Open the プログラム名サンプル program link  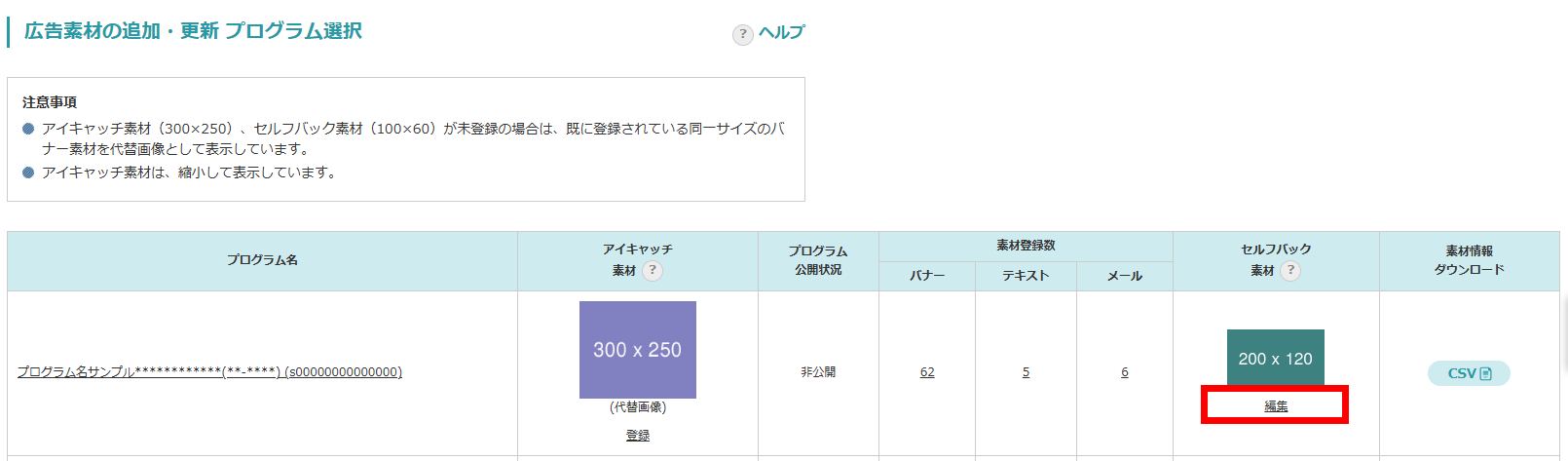click(209, 372)
